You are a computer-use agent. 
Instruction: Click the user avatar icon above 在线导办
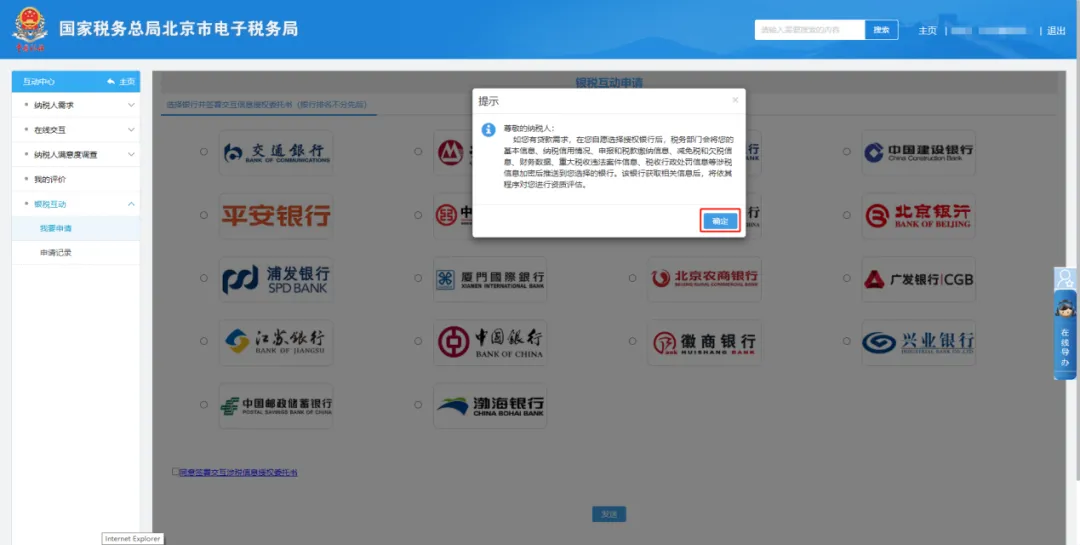coord(1065,279)
